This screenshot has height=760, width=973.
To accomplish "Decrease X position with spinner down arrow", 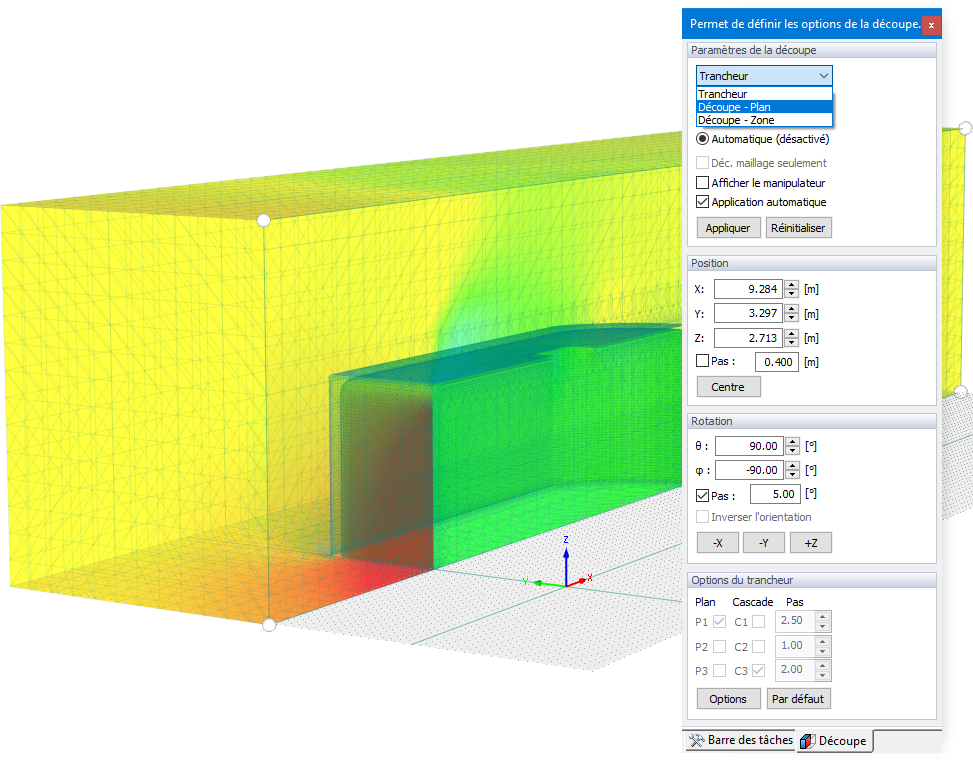I will (x=791, y=293).
